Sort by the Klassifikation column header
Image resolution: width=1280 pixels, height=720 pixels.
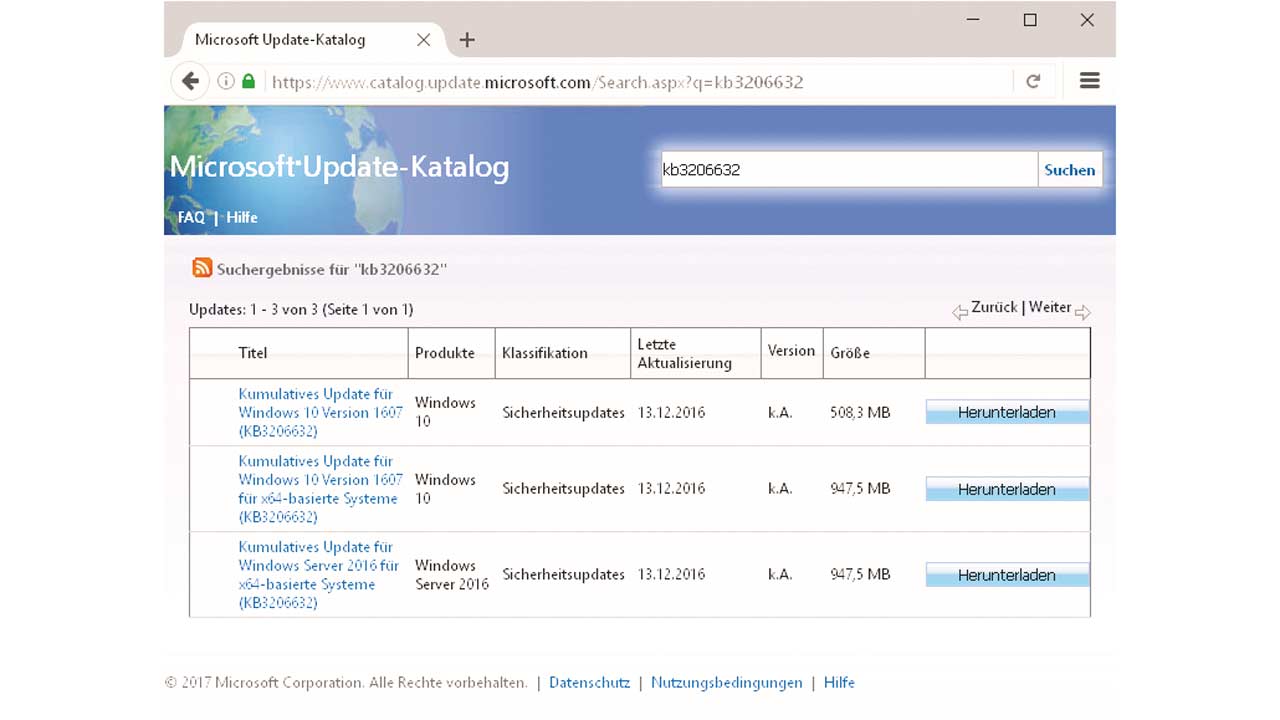pos(545,353)
